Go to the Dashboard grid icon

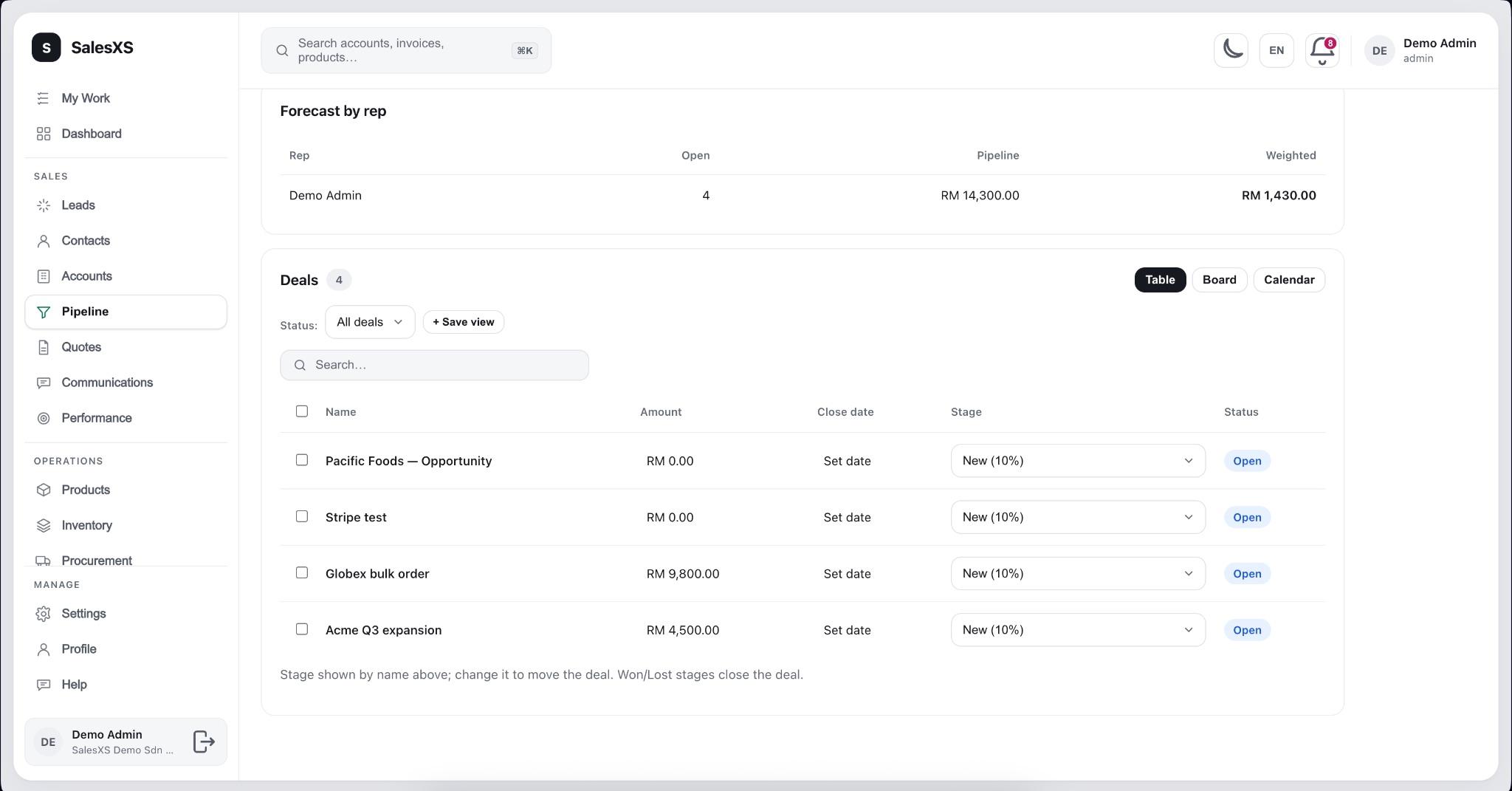(x=44, y=134)
